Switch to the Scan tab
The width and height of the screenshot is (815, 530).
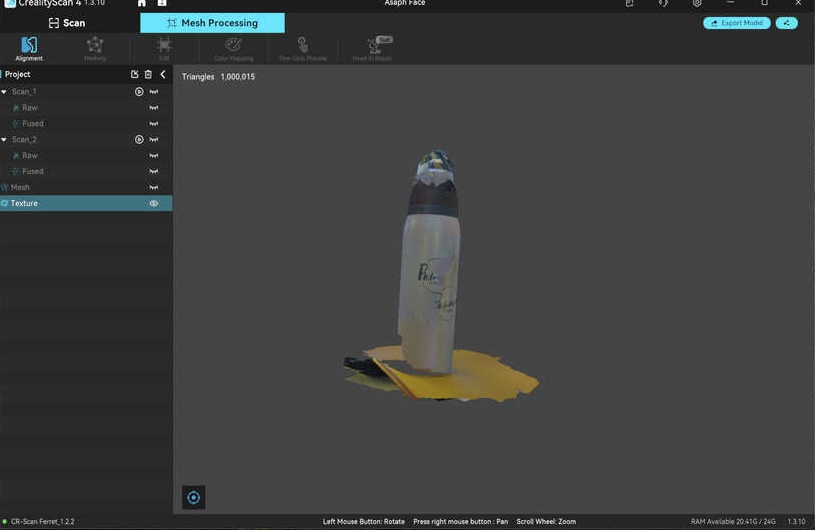tap(68, 23)
